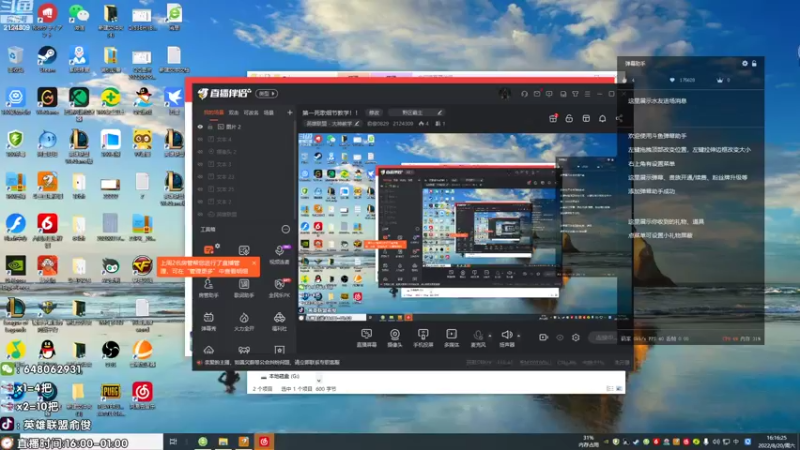
Task: Open the notification bell icon
Action: pyautogui.click(x=603, y=118)
